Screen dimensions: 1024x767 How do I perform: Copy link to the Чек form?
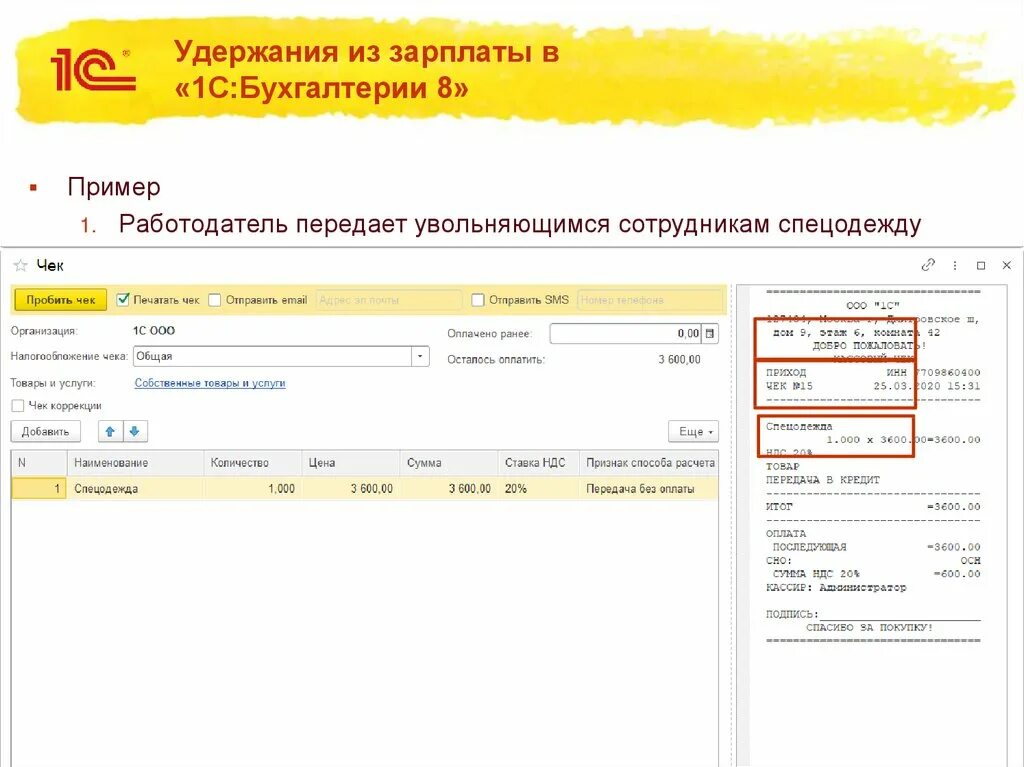(x=928, y=265)
